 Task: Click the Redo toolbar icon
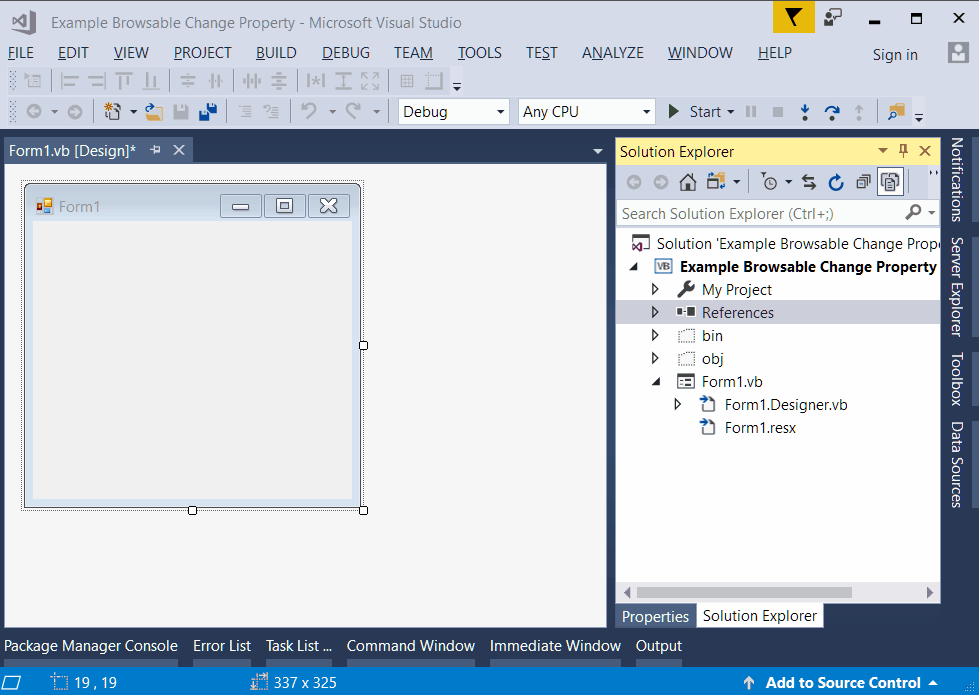tap(353, 111)
